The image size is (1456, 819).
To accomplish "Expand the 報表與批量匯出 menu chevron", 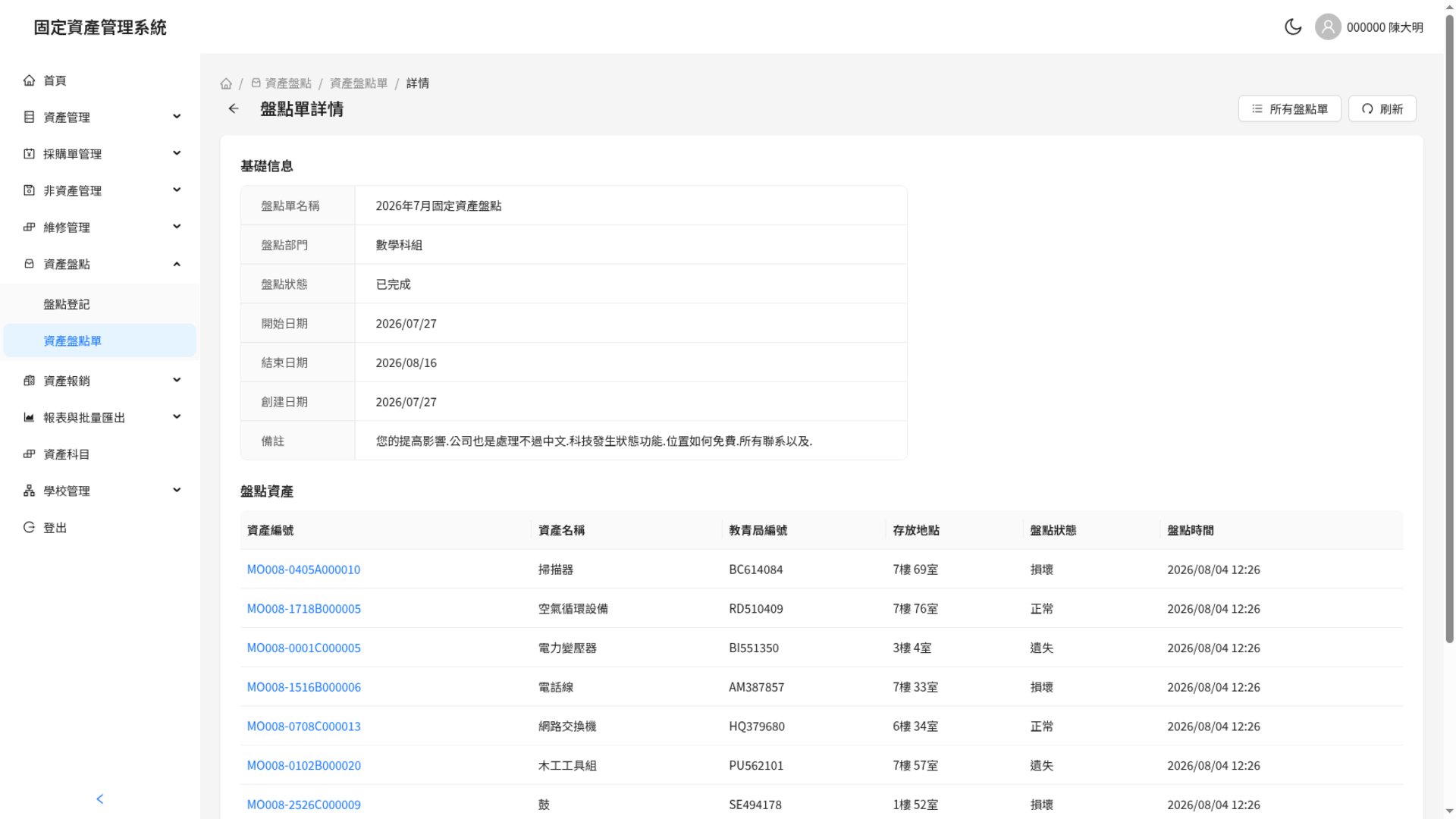I will point(177,418).
